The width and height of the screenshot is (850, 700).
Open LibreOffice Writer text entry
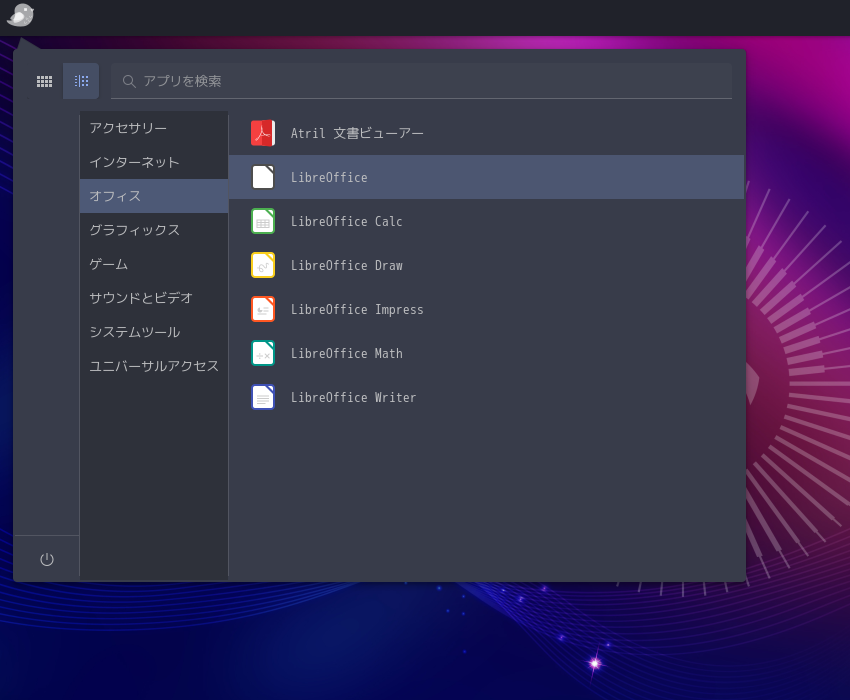click(353, 397)
